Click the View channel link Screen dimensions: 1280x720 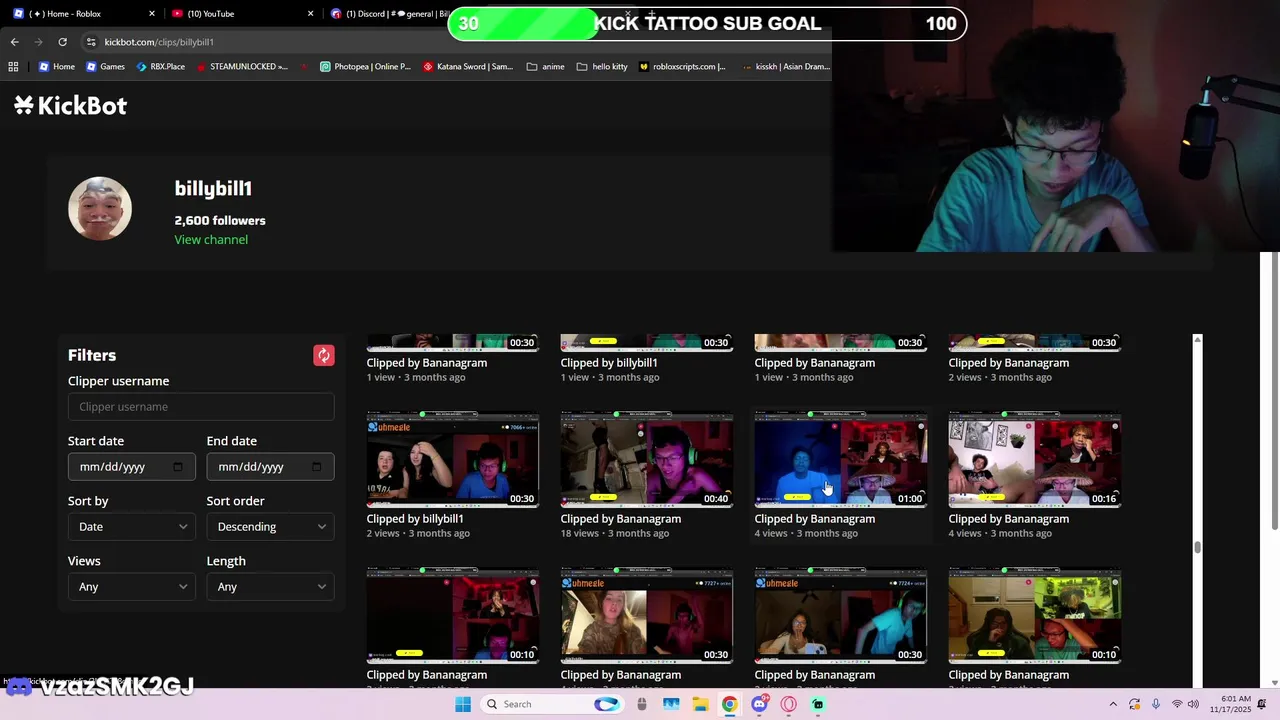pyautogui.click(x=211, y=240)
